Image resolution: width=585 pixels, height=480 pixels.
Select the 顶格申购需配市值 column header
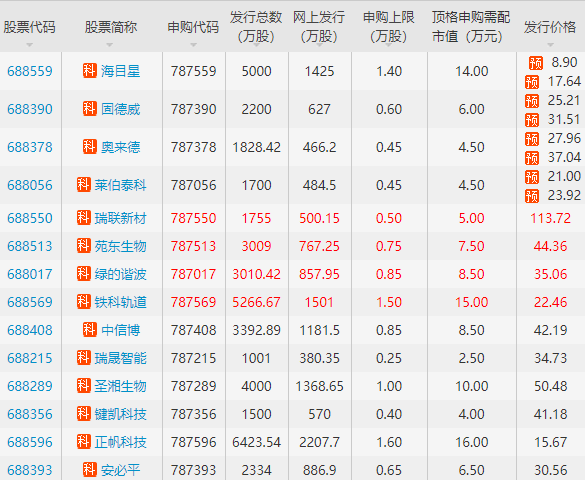point(471,27)
